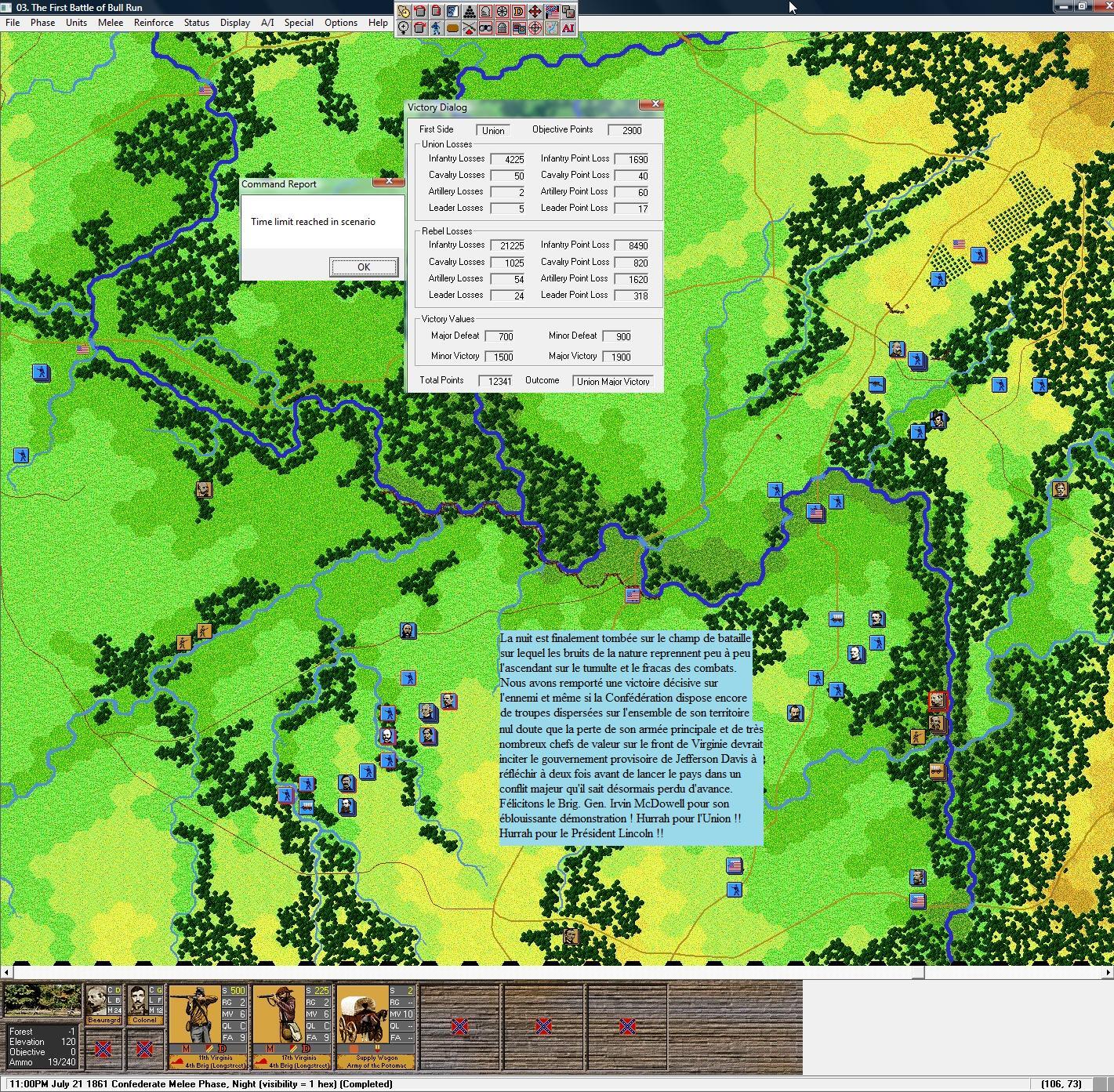This screenshot has width=1114, height=1092.
Task: Click the letter D toolbar icon
Action: [x=519, y=12]
